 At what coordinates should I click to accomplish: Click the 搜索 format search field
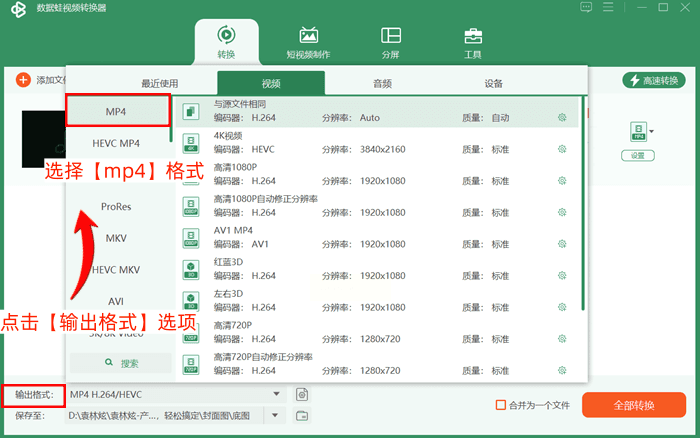[121, 363]
